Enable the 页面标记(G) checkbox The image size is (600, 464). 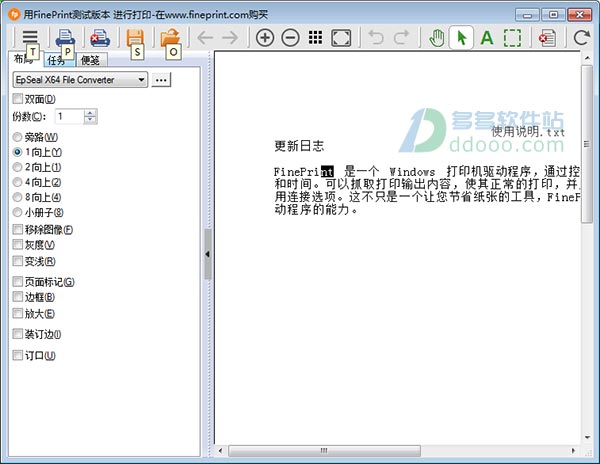18,282
